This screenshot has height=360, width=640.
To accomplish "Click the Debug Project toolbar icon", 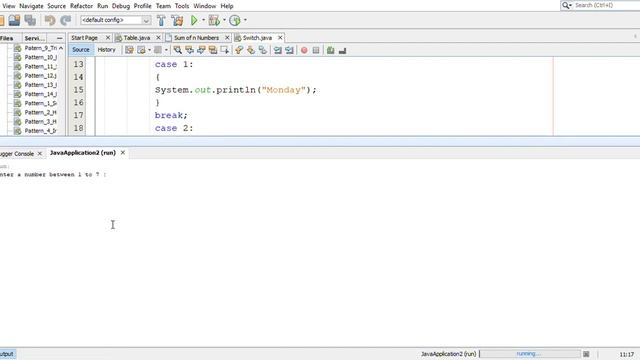I will (x=214, y=20).
